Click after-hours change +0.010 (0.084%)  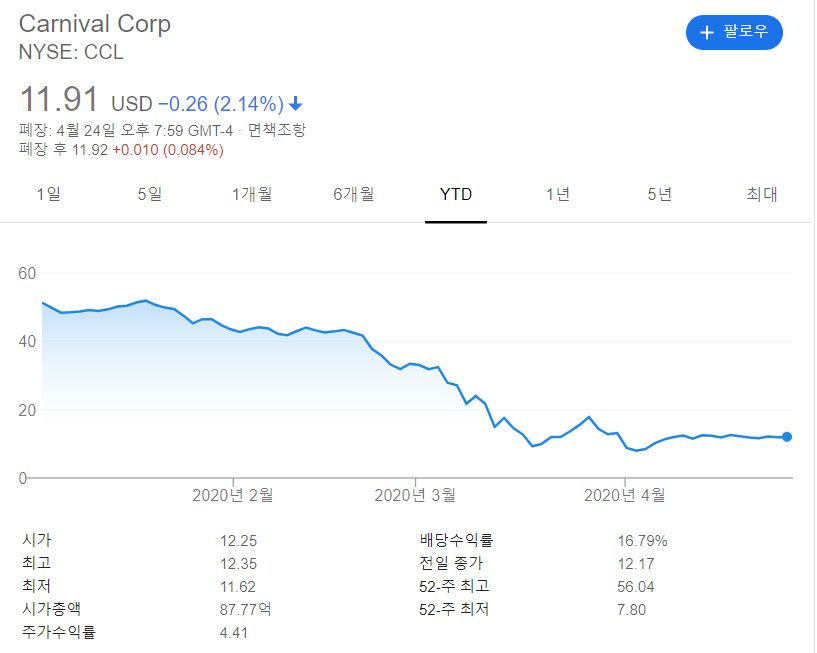tap(168, 150)
